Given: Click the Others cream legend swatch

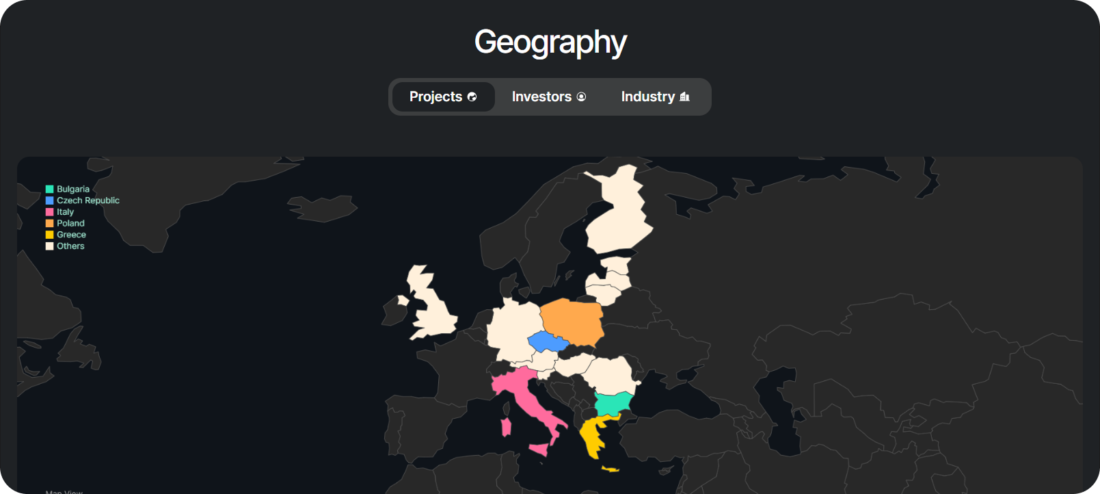Looking at the screenshot, I should (x=49, y=246).
